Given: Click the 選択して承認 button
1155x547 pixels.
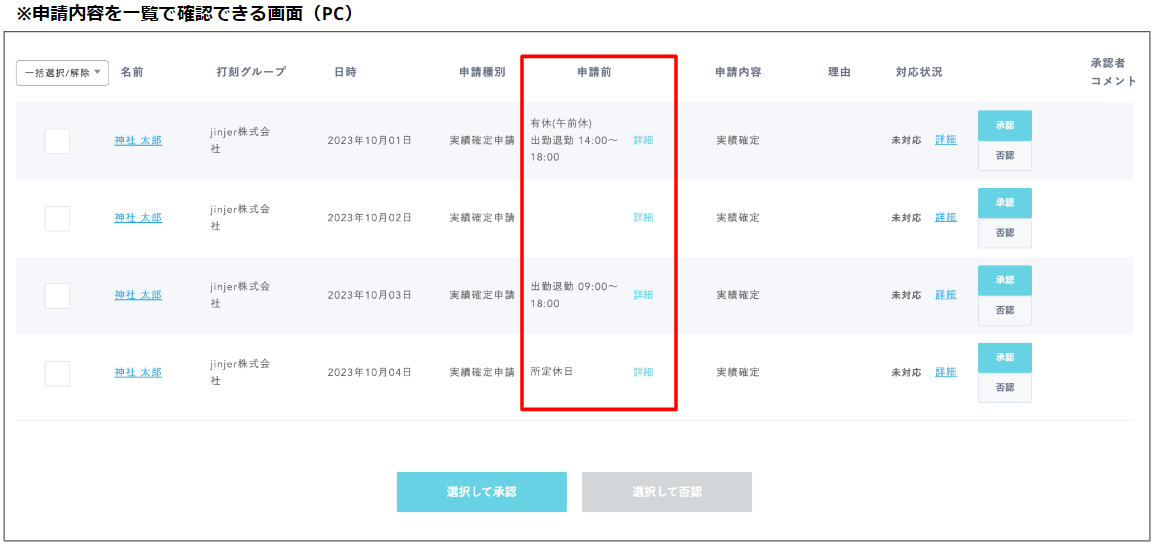Looking at the screenshot, I should [481, 492].
